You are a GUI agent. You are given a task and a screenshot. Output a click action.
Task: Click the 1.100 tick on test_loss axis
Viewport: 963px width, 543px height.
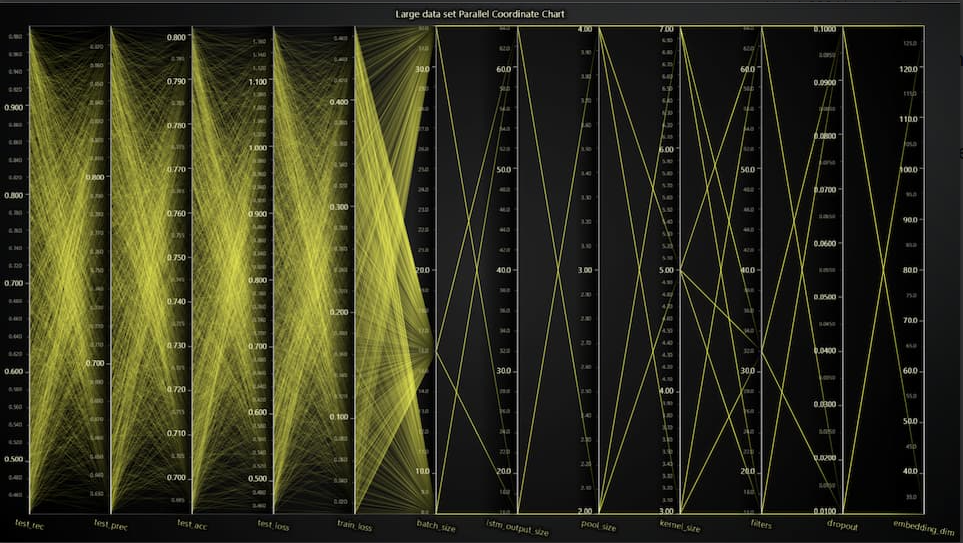click(257, 82)
